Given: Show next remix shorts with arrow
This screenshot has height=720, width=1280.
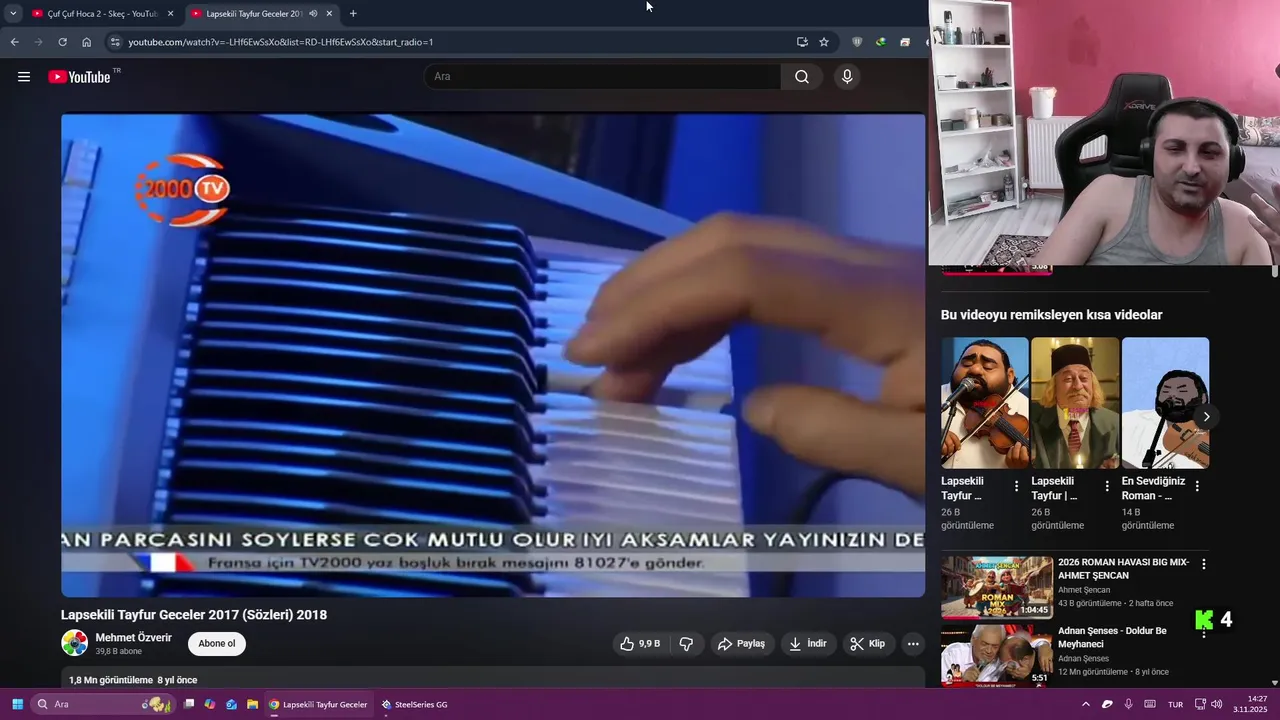Looking at the screenshot, I should (1206, 417).
